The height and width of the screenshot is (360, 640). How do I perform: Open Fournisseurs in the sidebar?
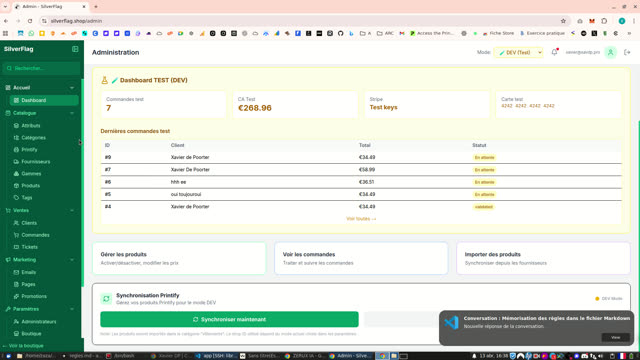click(x=36, y=162)
